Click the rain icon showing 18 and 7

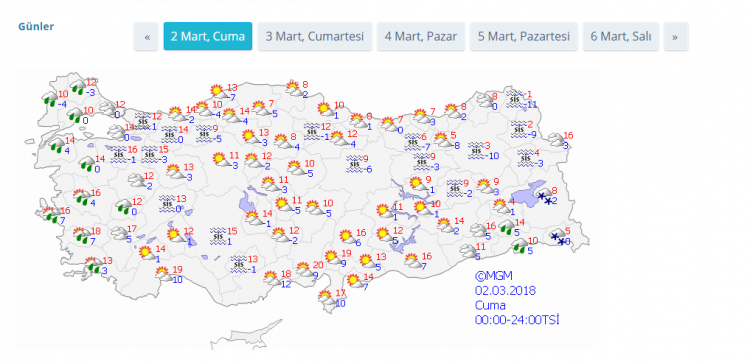point(82,236)
